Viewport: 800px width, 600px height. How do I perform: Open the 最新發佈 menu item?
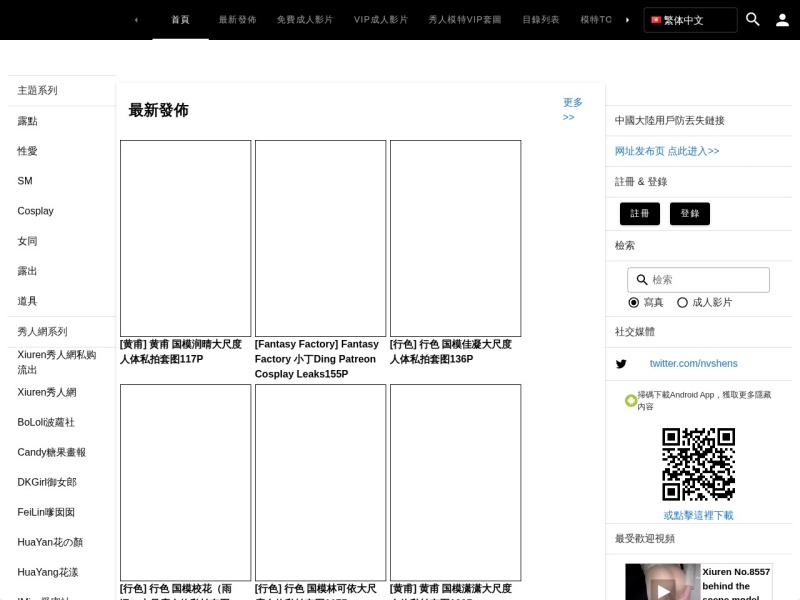237,20
